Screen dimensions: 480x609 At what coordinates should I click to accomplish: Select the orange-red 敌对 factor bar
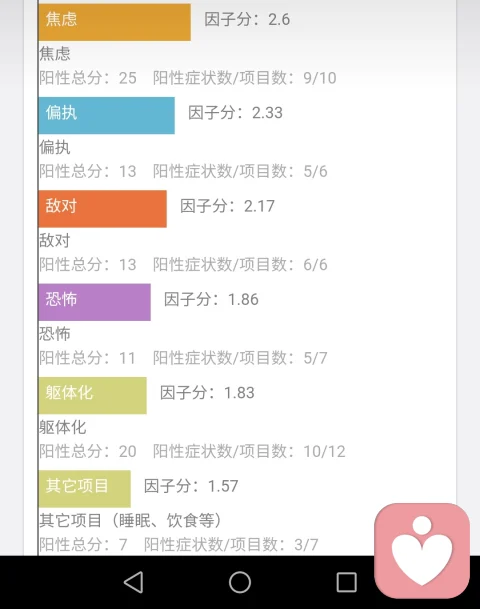[103, 209]
